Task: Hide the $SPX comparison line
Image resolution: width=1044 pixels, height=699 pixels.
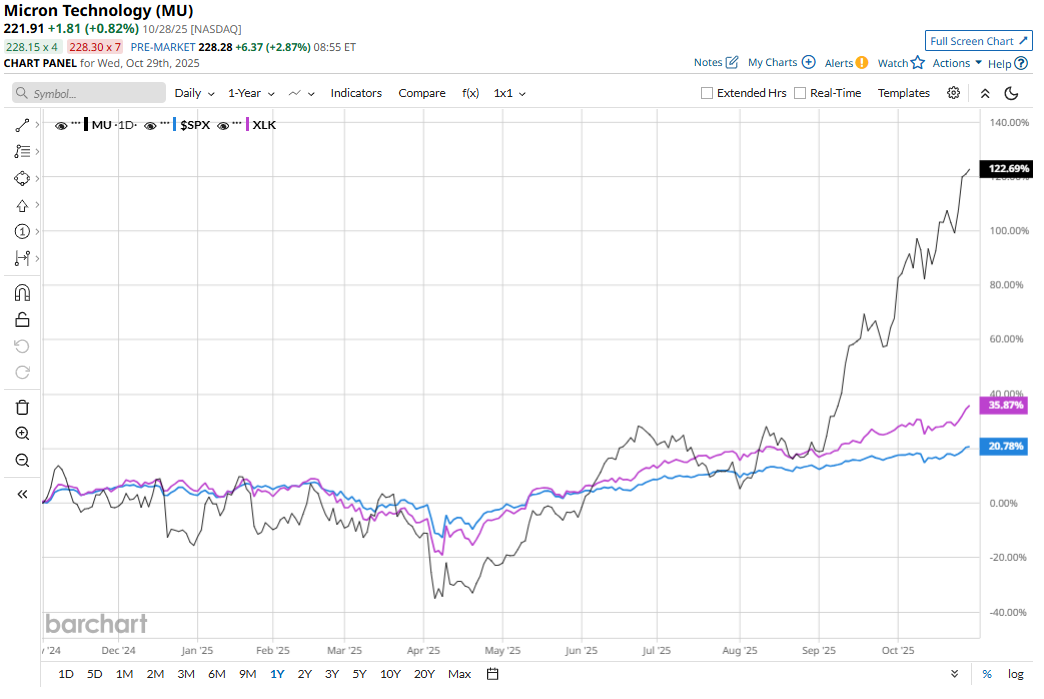Action: coord(151,125)
